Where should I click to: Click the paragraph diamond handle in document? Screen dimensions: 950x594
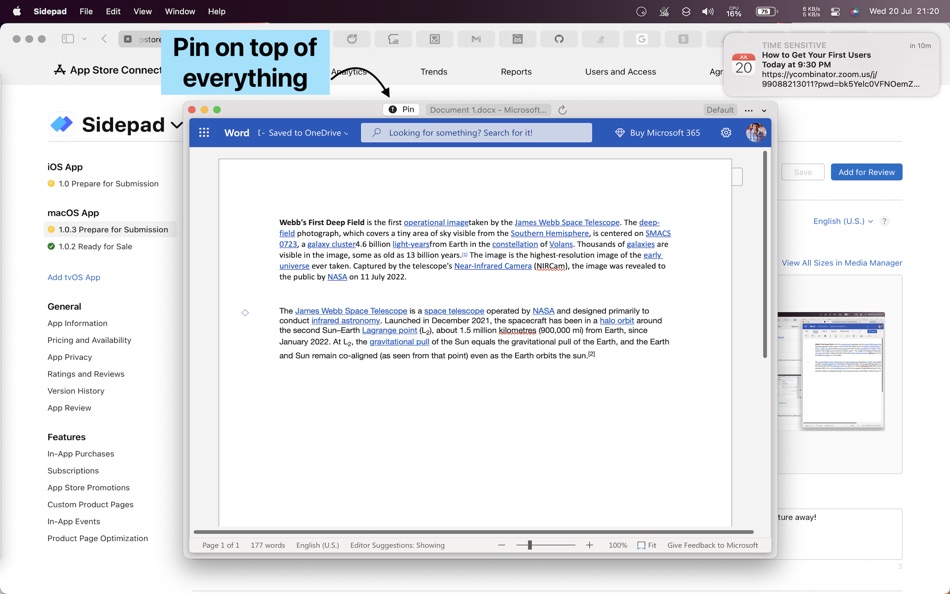pyautogui.click(x=245, y=313)
